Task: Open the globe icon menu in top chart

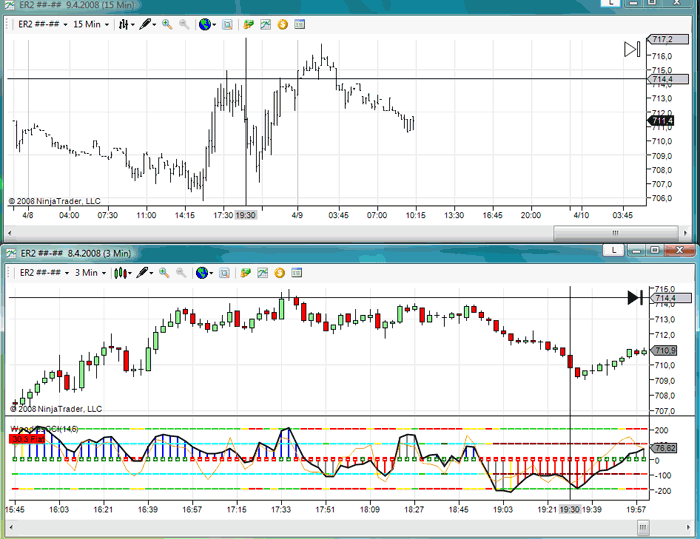Action: click(206, 23)
